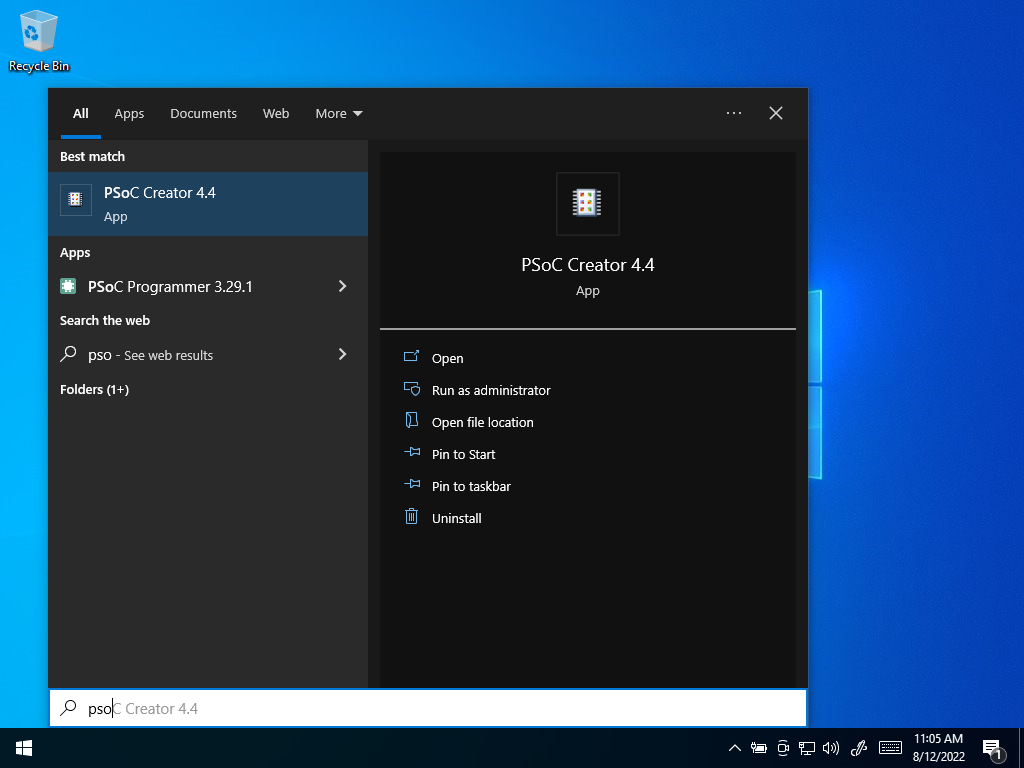The image size is (1024, 768).
Task: Click the Uninstall trash icon
Action: point(411,516)
